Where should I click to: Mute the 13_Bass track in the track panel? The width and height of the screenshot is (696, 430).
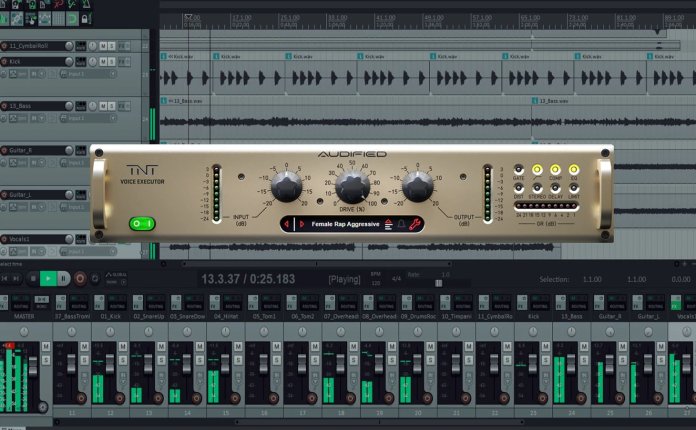103,106
